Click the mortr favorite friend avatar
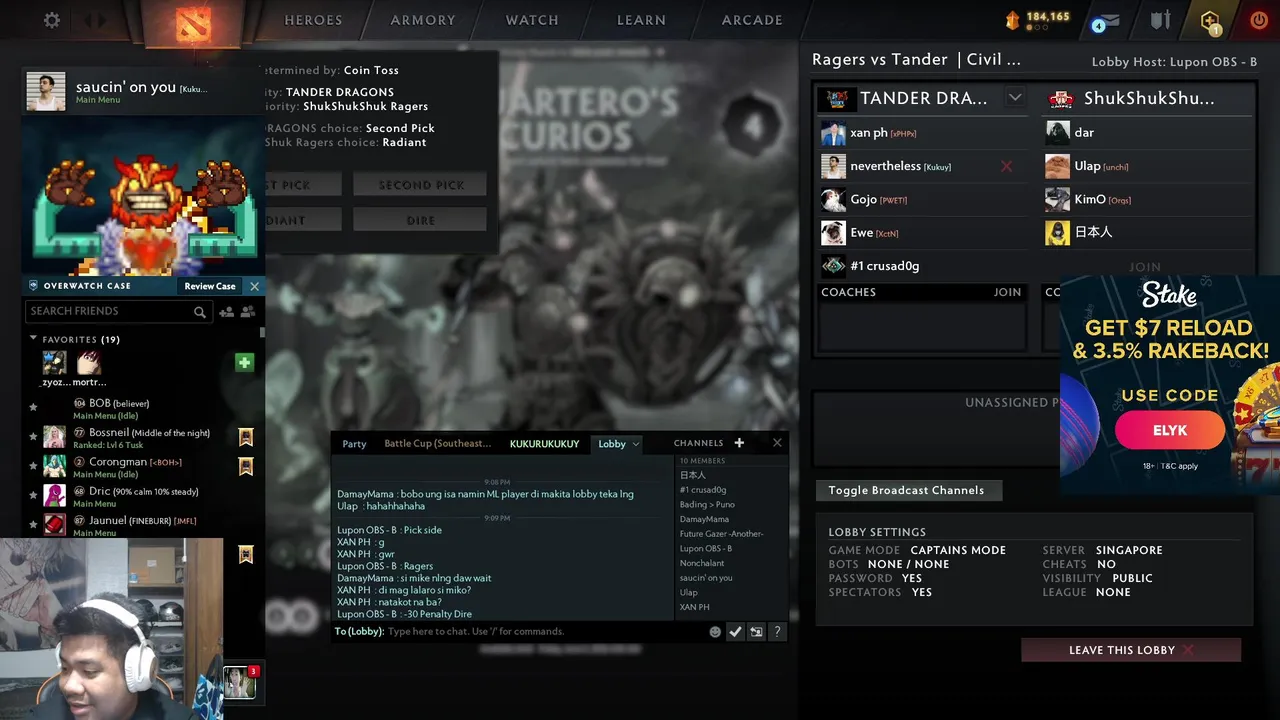This screenshot has width=1280, height=720. click(89, 362)
